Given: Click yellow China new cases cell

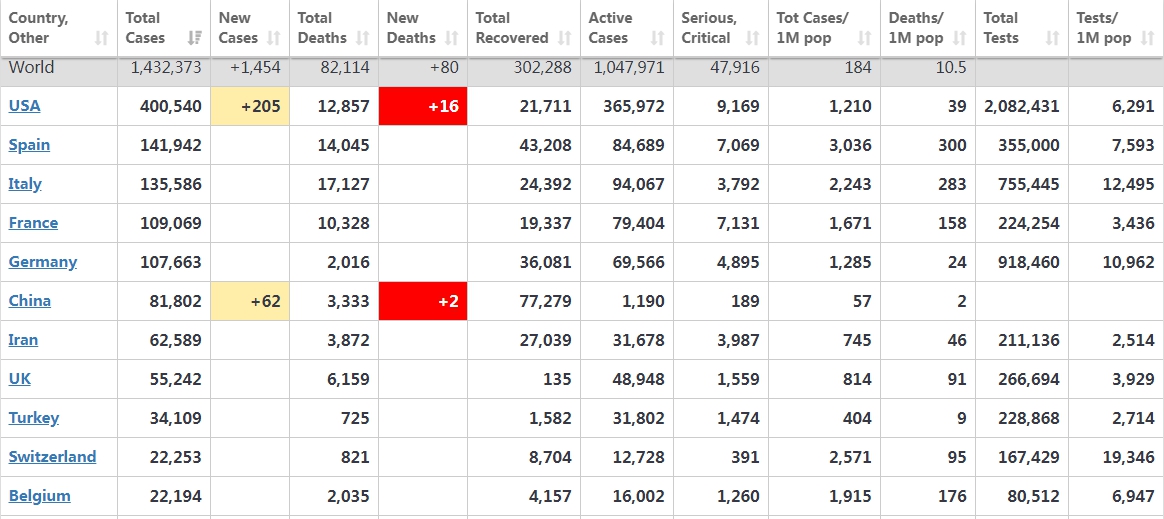Looking at the screenshot, I should 250,301.
